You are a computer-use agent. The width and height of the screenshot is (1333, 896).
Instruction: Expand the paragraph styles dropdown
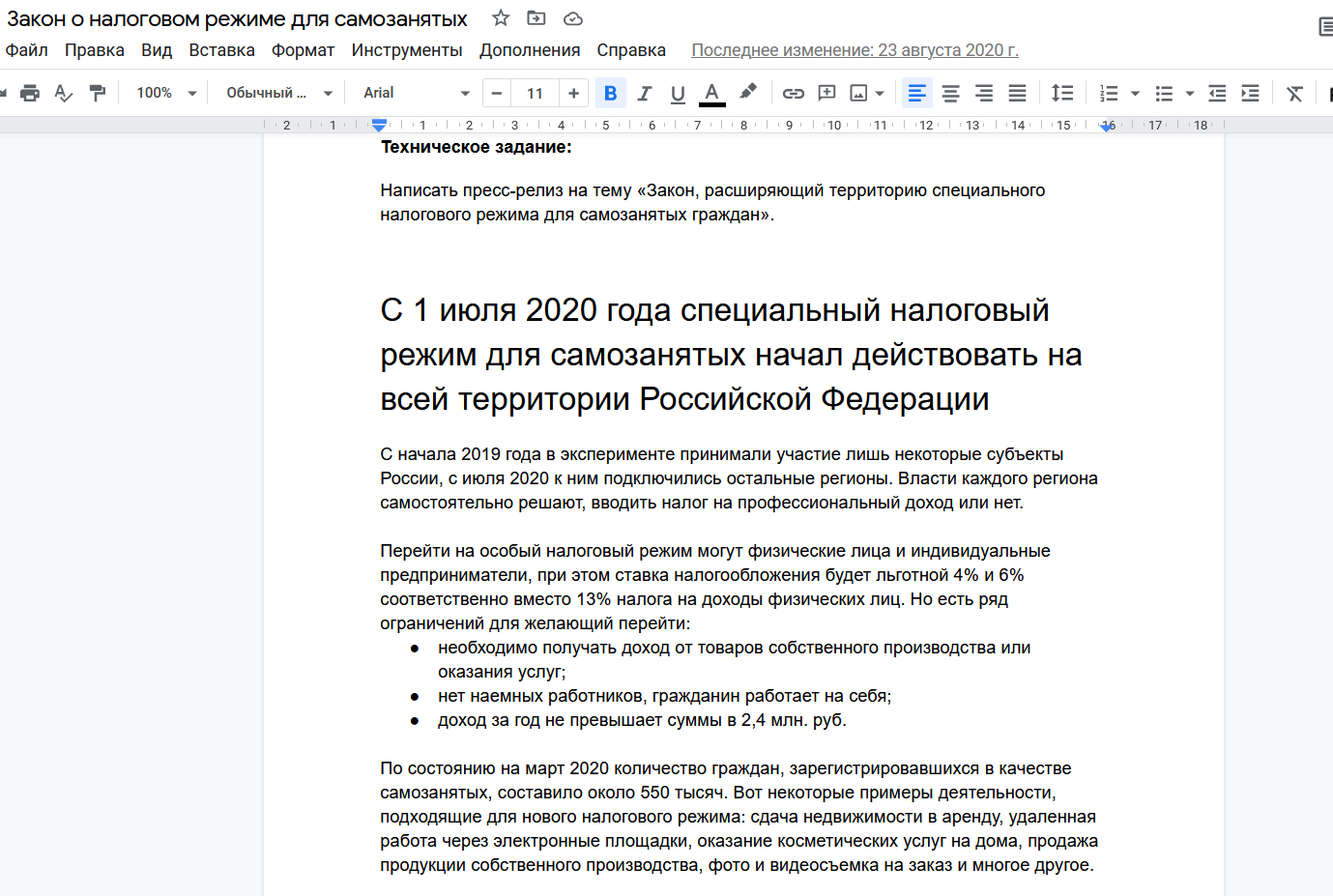point(276,93)
